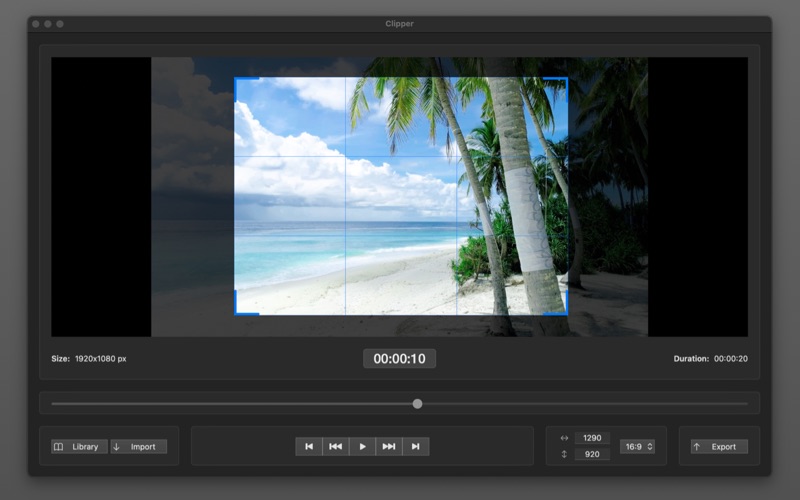The width and height of the screenshot is (800, 500).
Task: Play the video
Action: pos(362,446)
